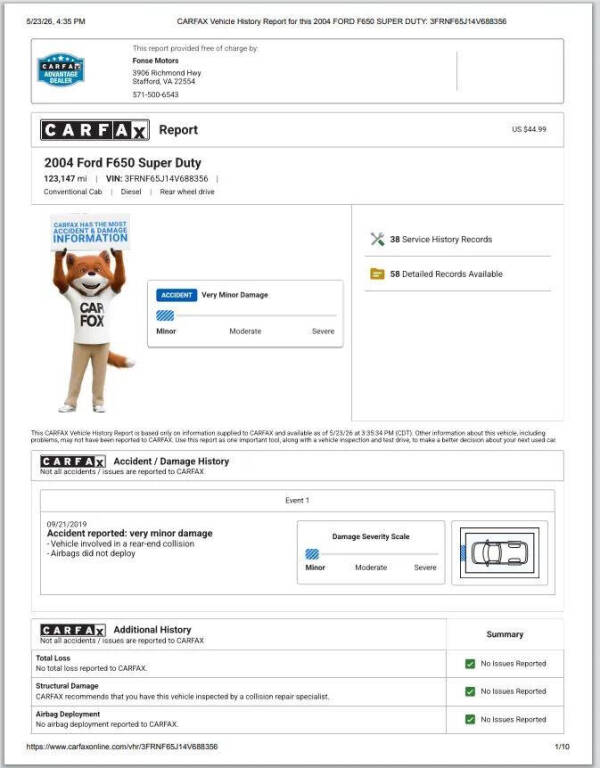Click the carfaxonline.com URL in footer
The width and height of the screenshot is (600, 768).
point(122,747)
